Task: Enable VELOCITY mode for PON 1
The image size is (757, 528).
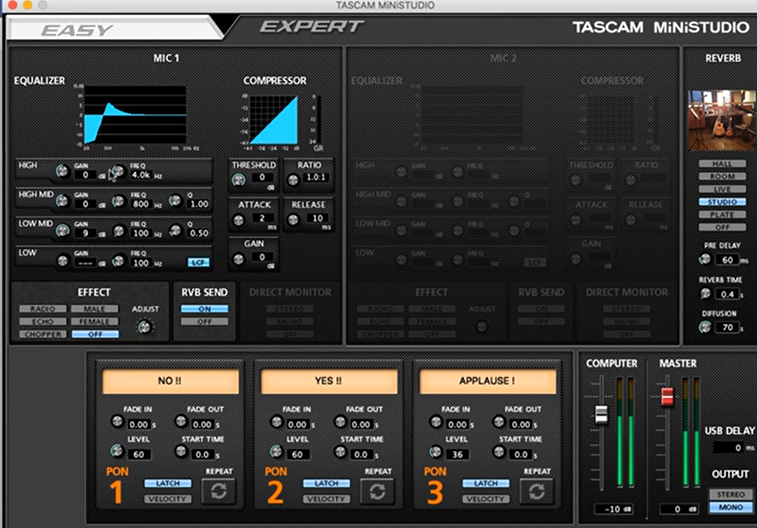Action: tap(168, 499)
